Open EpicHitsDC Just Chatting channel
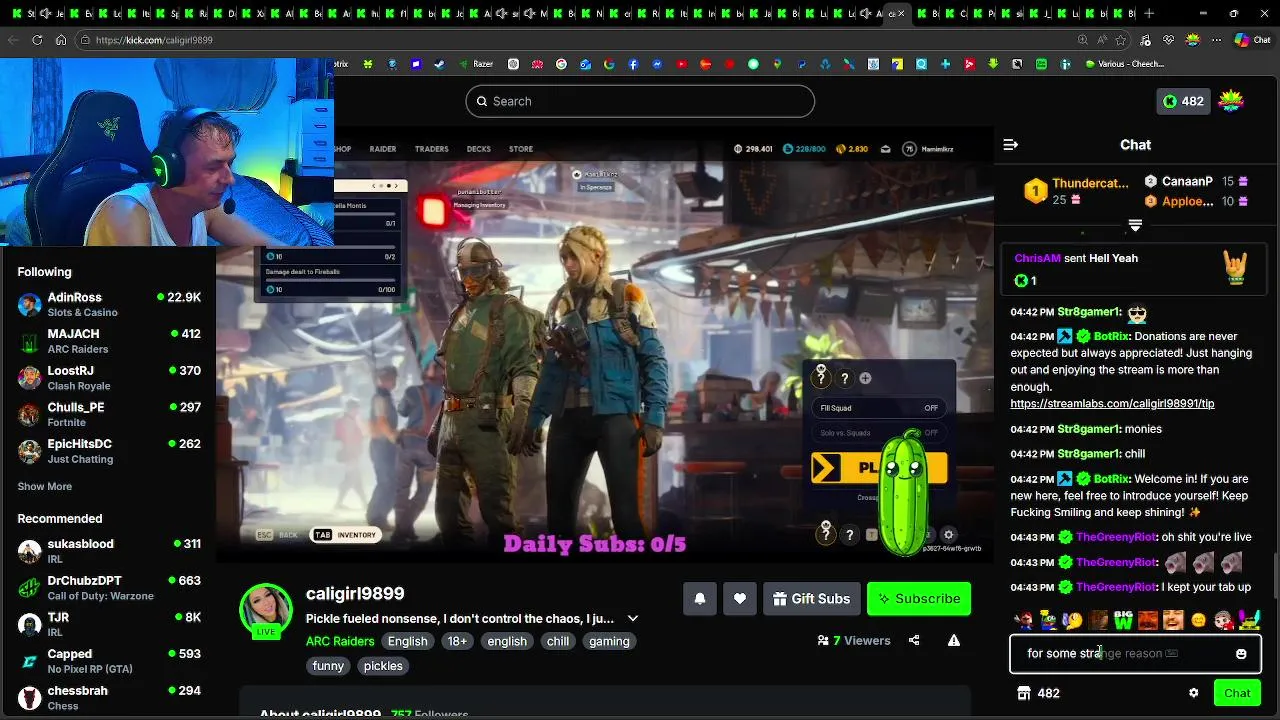This screenshot has width=1280, height=720. coord(108,451)
